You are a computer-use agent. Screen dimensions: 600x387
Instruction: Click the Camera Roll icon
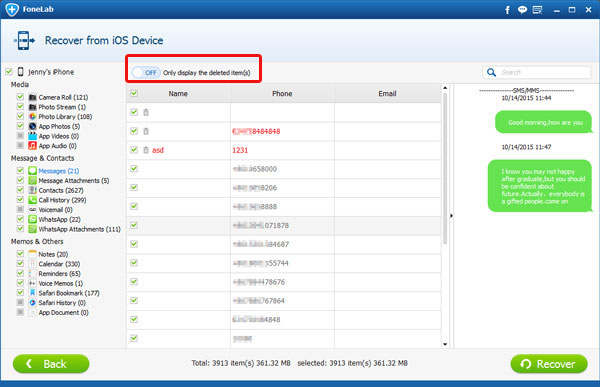coord(33,97)
